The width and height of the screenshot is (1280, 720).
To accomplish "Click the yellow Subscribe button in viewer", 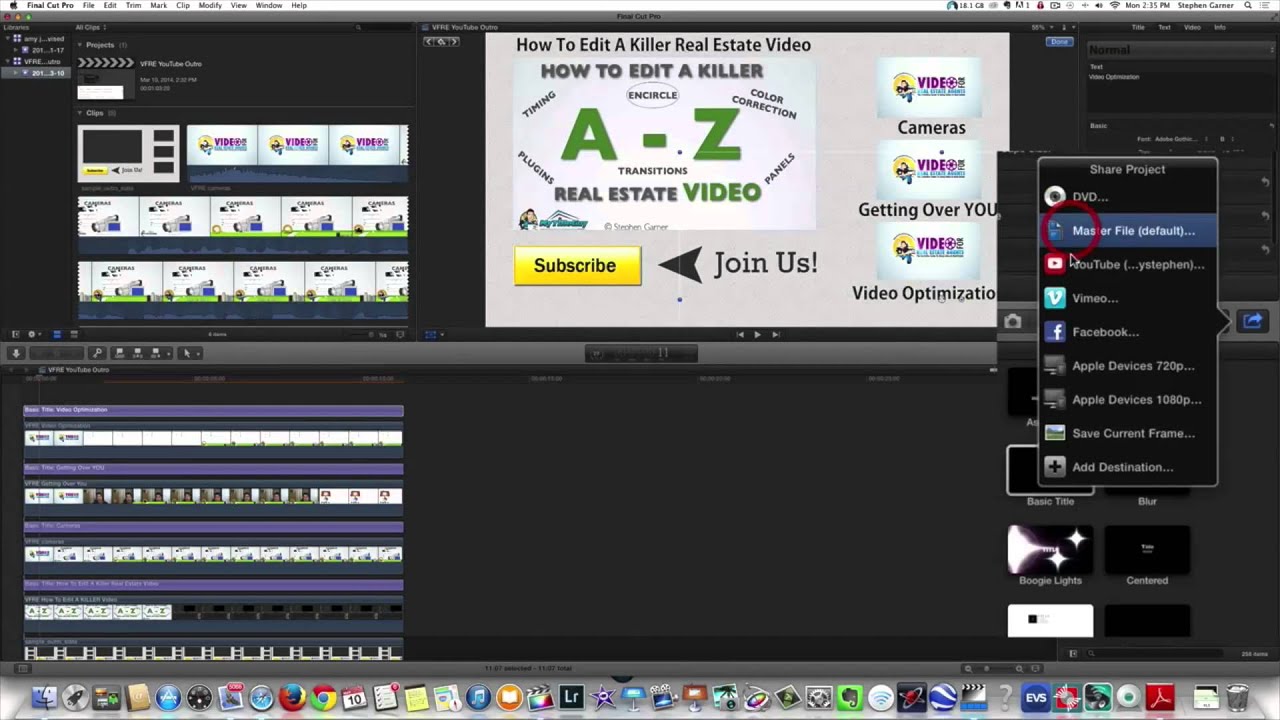I will click(577, 266).
